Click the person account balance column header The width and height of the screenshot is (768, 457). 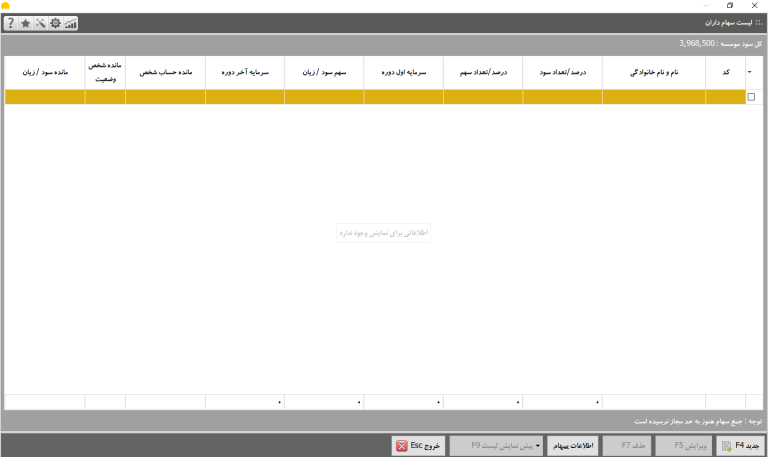166,72
